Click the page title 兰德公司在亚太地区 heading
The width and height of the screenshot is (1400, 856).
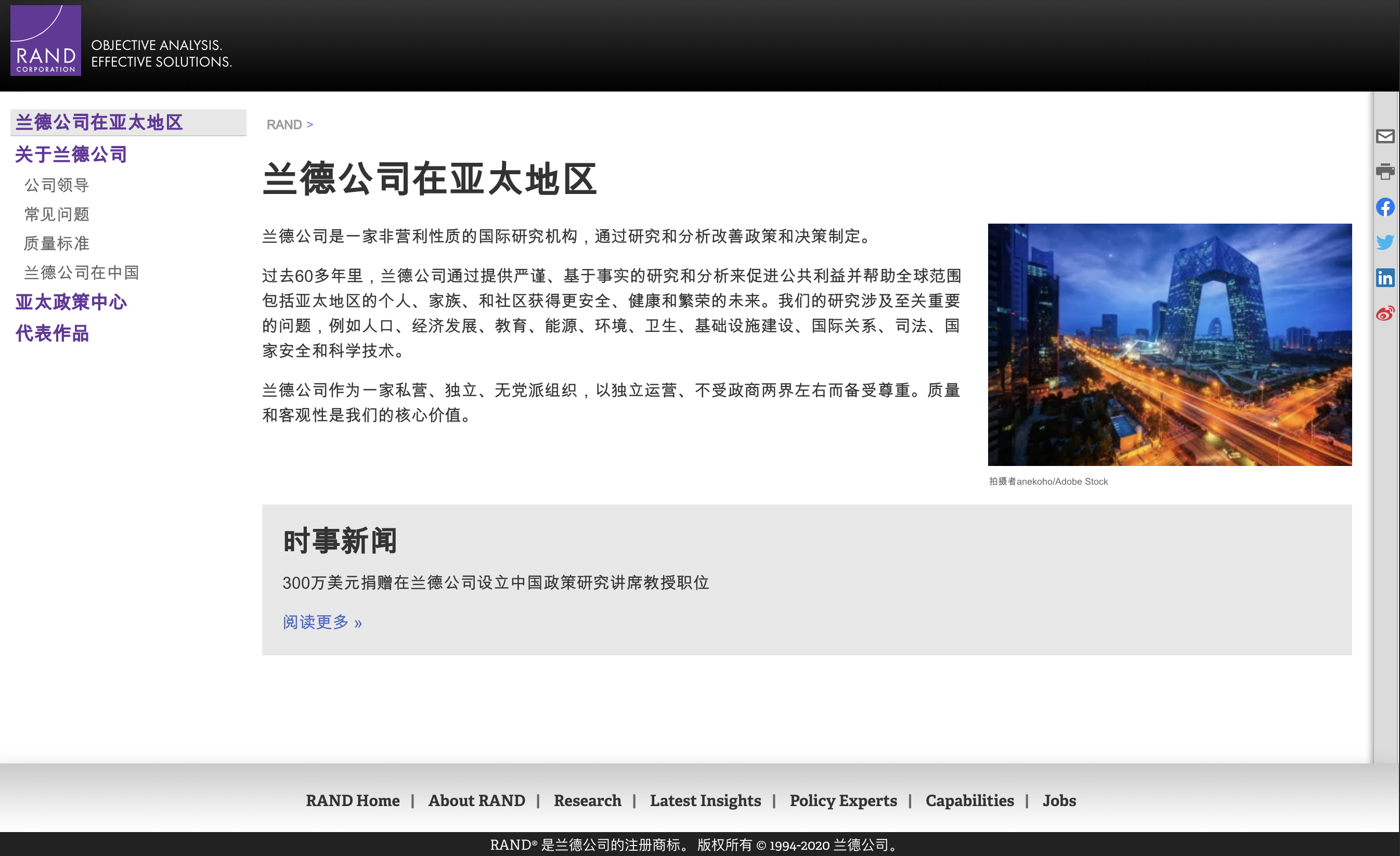(x=430, y=179)
